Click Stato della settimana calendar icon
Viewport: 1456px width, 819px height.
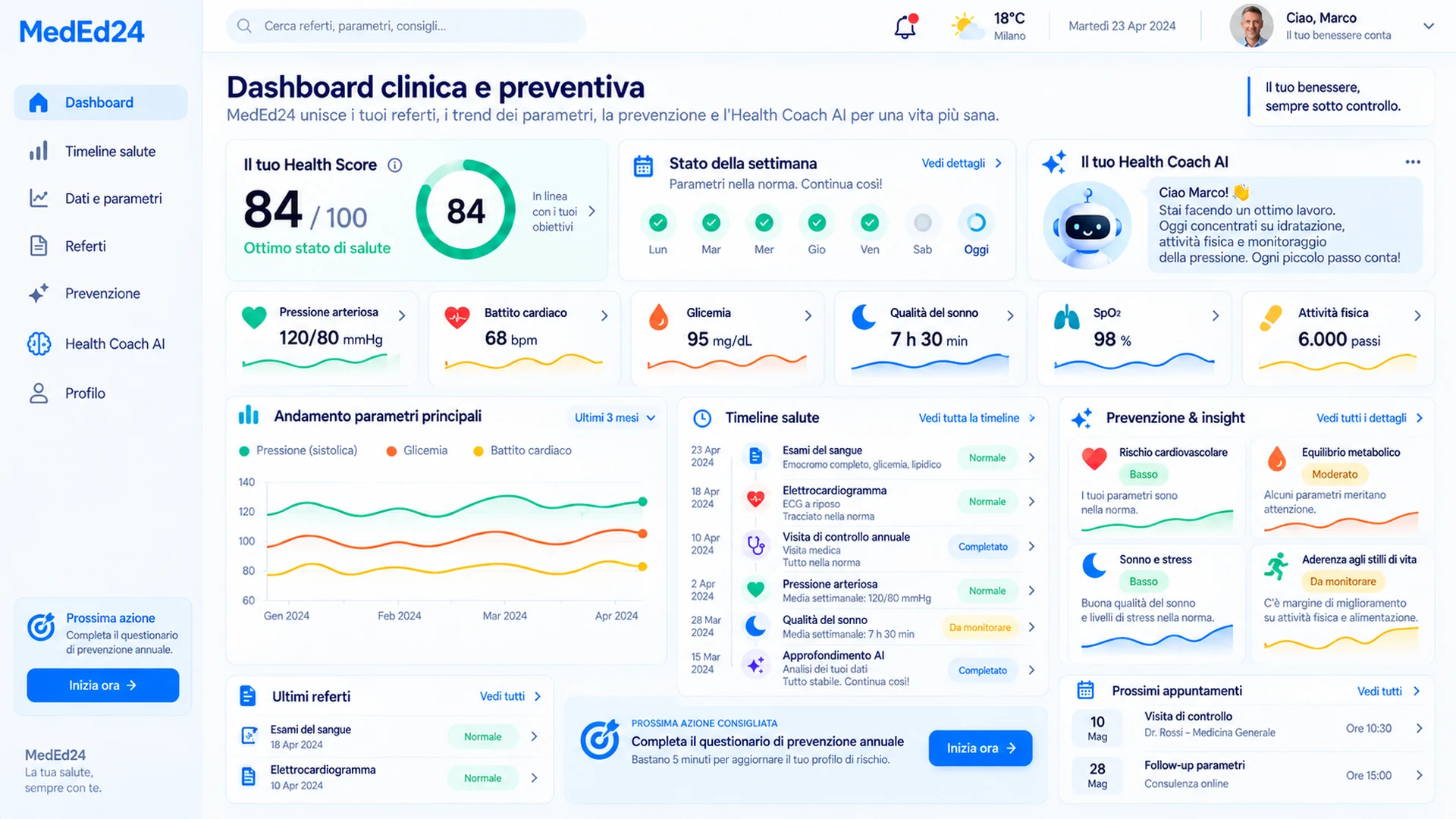643,166
